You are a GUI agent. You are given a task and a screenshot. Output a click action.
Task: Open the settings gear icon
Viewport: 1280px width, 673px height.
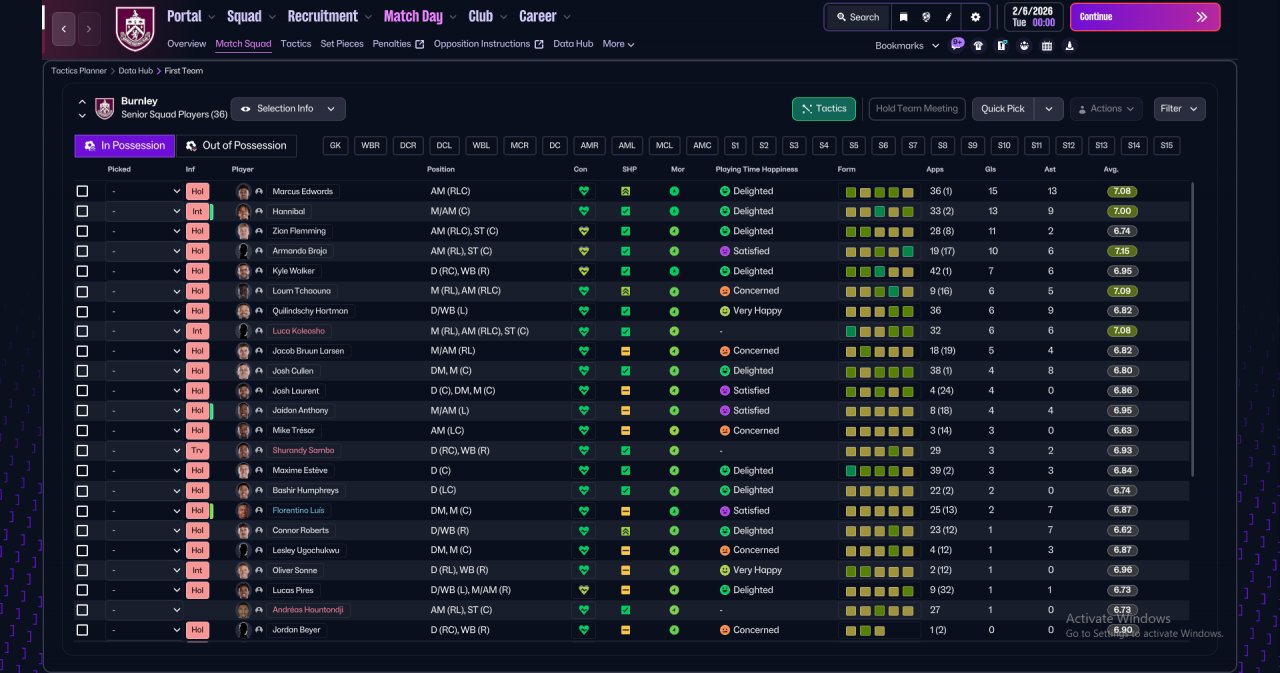coord(975,17)
